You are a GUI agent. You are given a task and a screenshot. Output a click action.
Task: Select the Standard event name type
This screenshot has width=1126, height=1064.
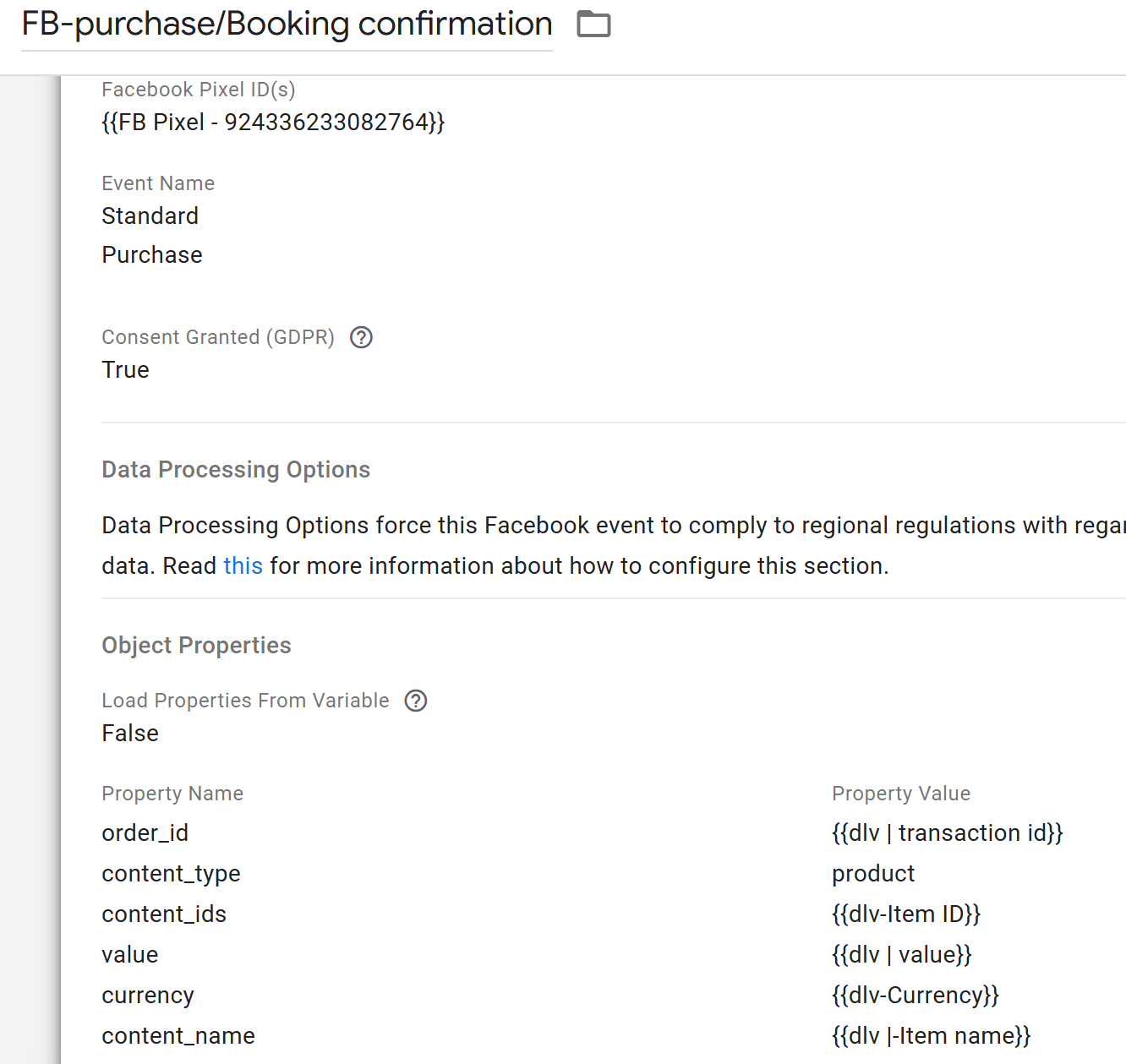click(150, 216)
